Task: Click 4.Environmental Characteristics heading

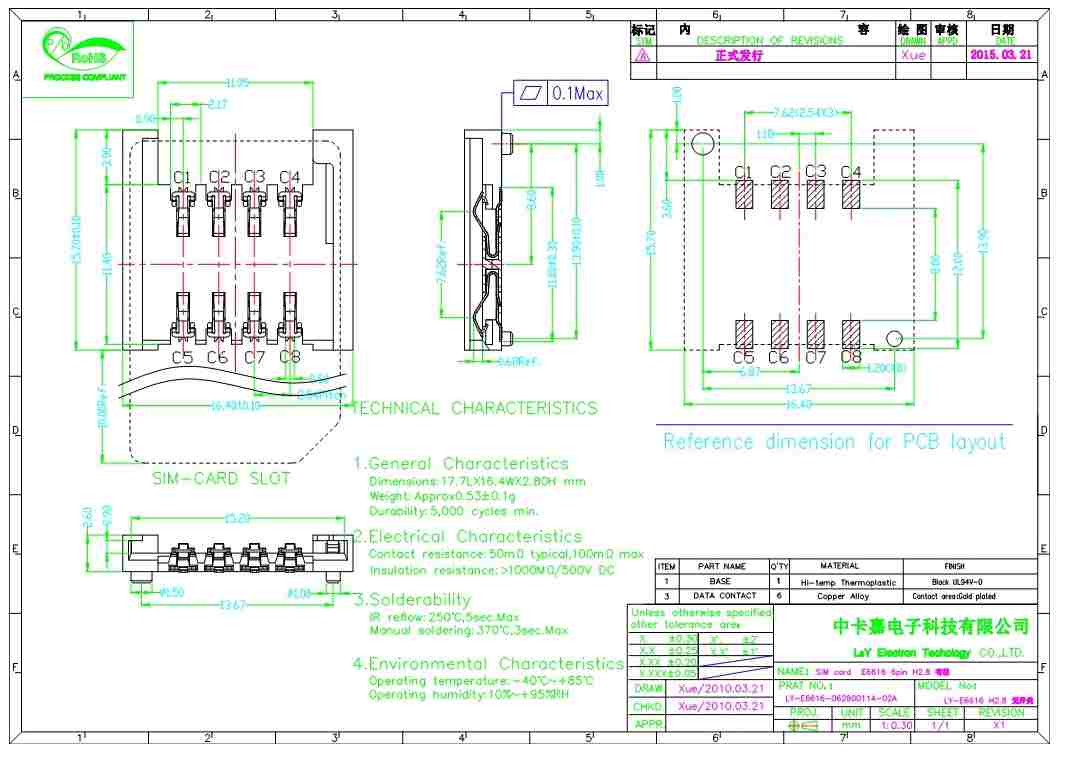Action: click(488, 664)
